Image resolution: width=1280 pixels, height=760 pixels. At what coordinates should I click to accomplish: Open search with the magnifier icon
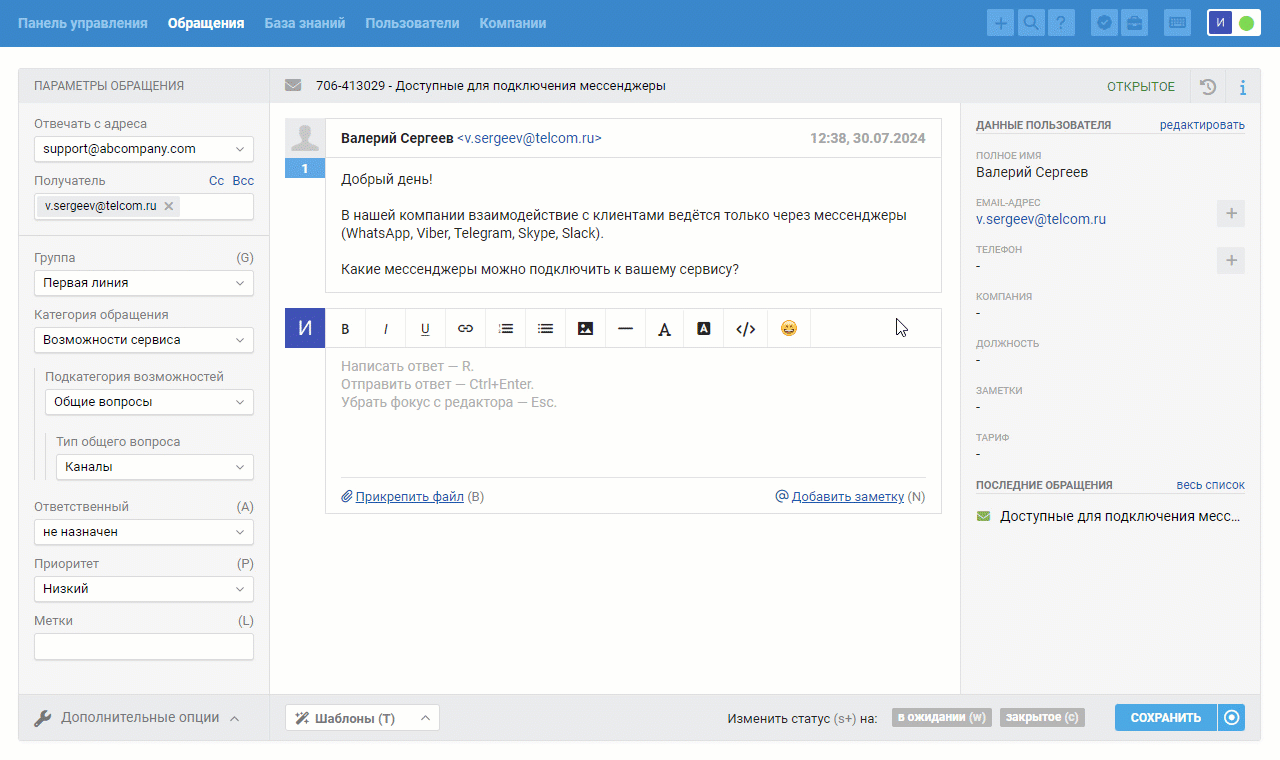(1030, 23)
